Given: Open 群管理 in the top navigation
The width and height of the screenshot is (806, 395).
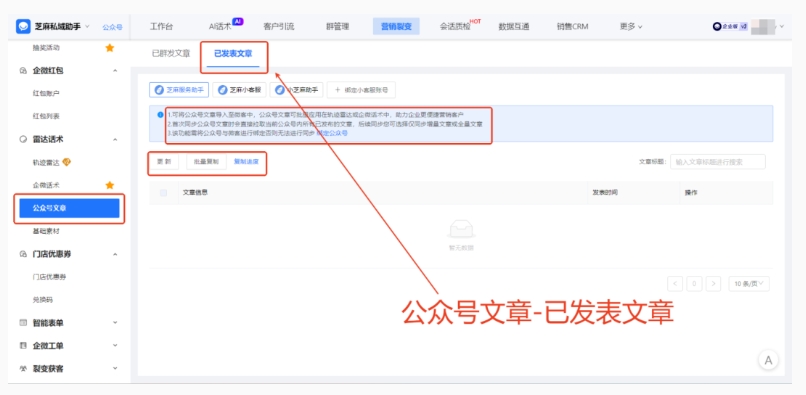Looking at the screenshot, I should (x=338, y=27).
